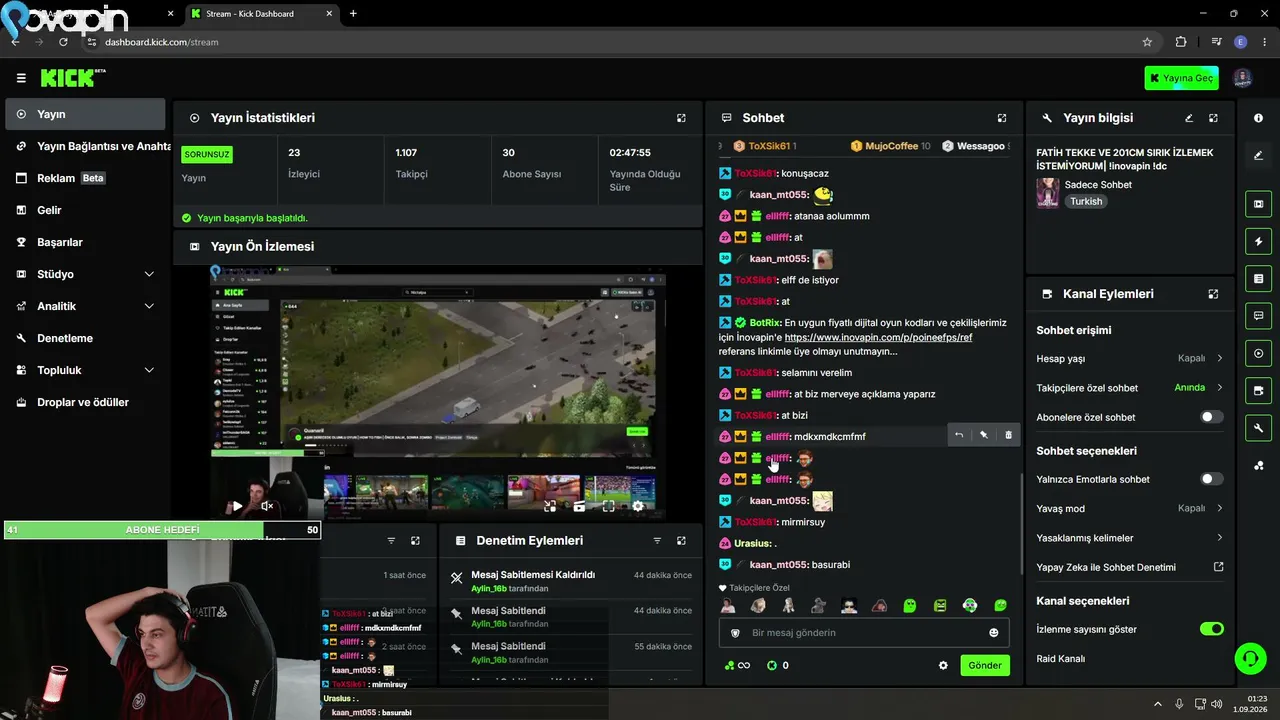This screenshot has height=720, width=1280.
Task: Click the BotRix username in chat
Action: point(764,323)
